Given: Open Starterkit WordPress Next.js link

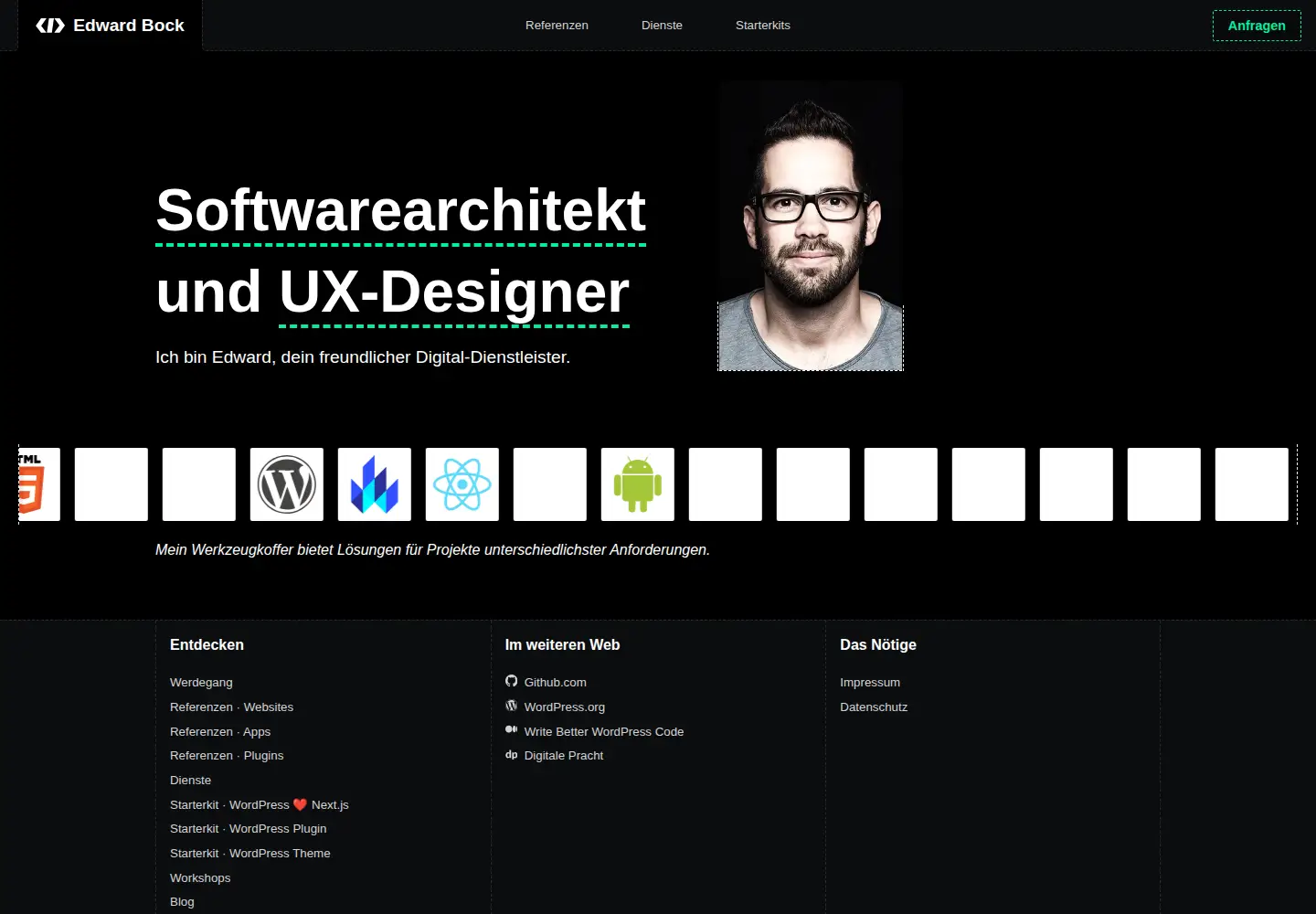Looking at the screenshot, I should (260, 805).
